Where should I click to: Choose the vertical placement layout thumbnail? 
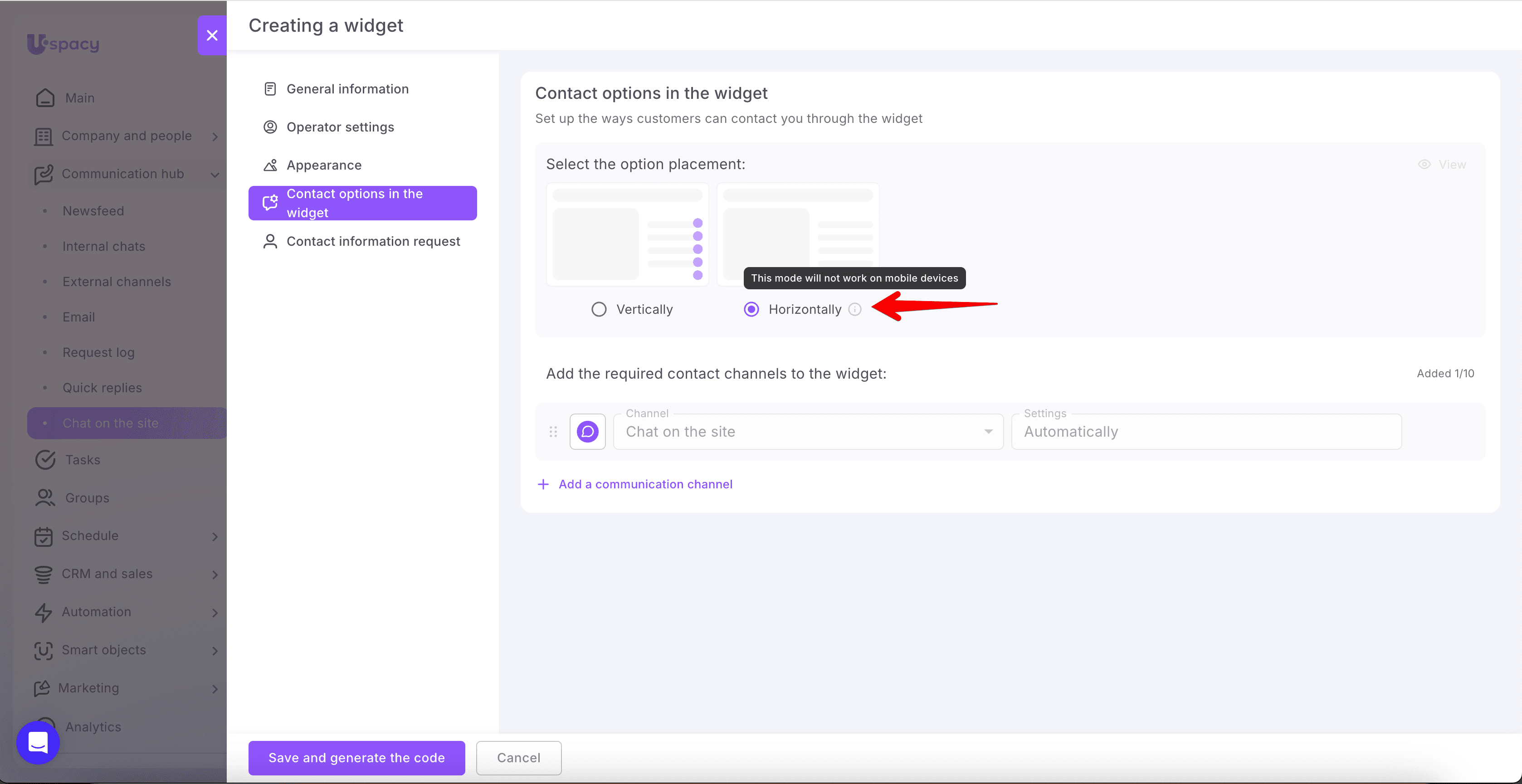[x=627, y=234]
